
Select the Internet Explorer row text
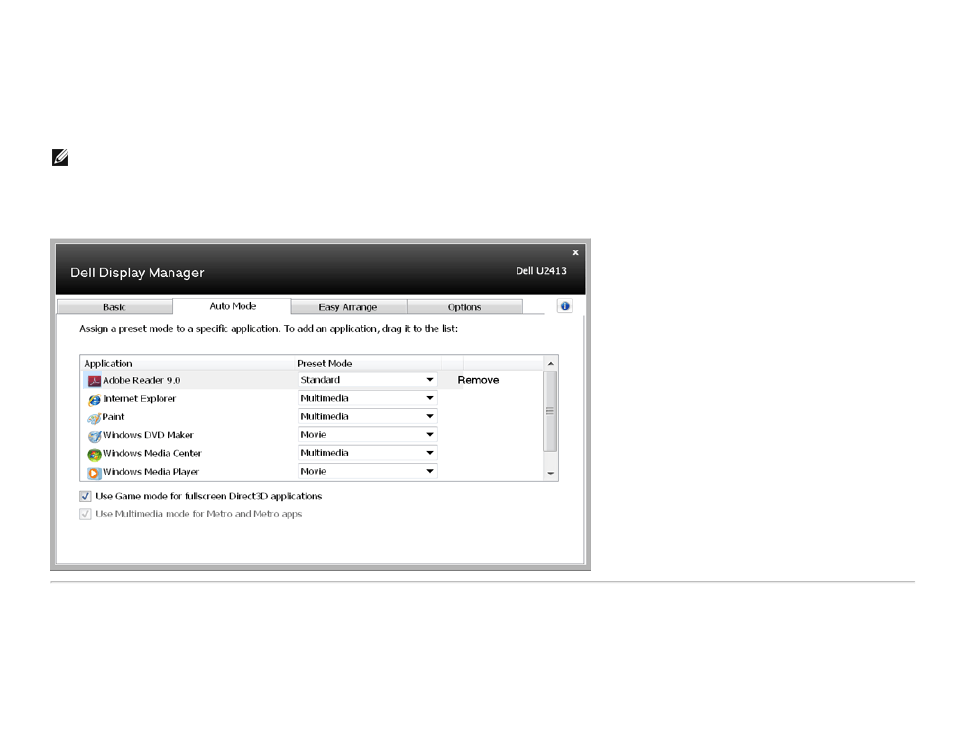point(139,399)
